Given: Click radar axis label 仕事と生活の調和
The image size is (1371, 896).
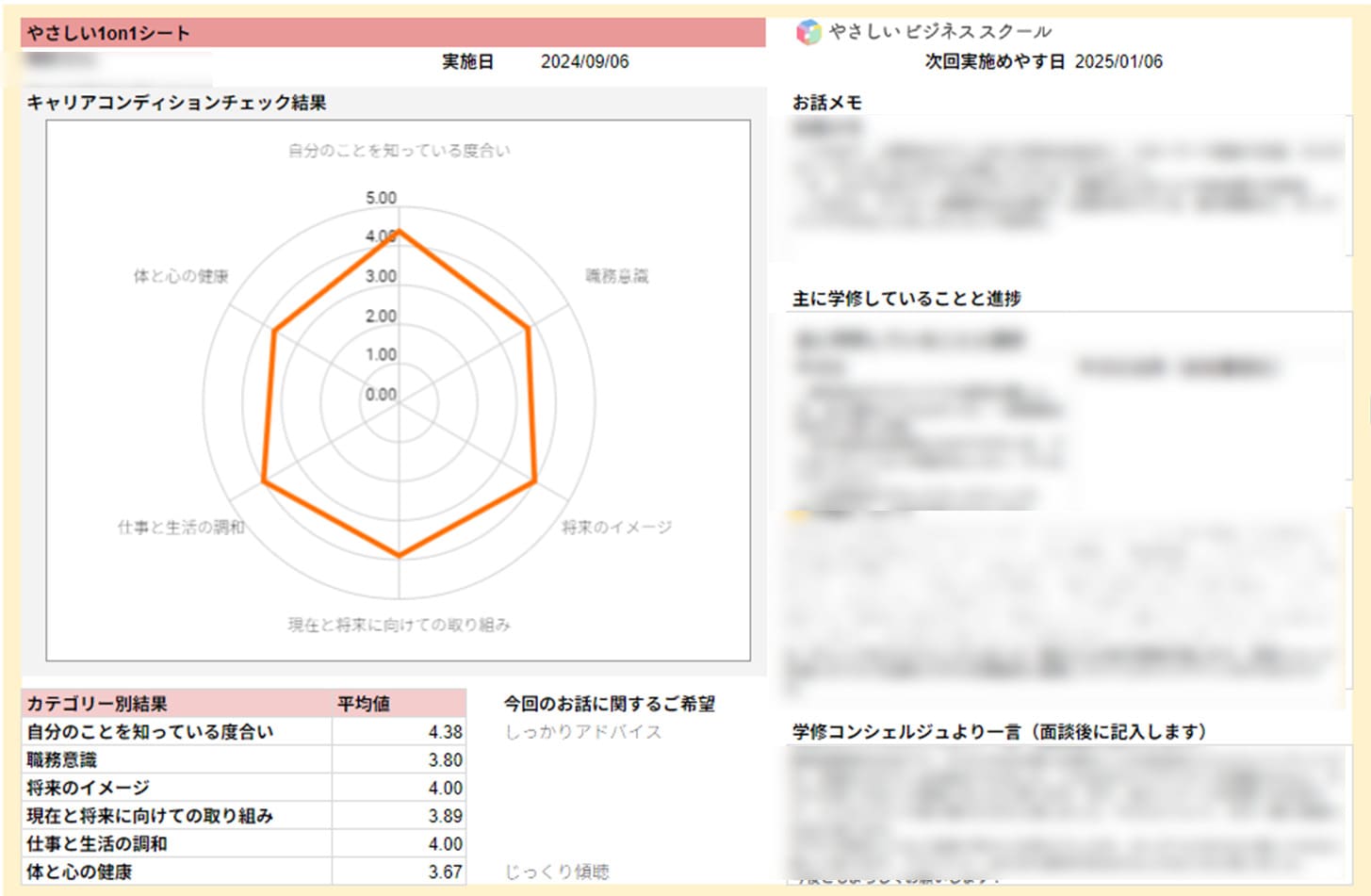Looking at the screenshot, I should click(181, 528).
